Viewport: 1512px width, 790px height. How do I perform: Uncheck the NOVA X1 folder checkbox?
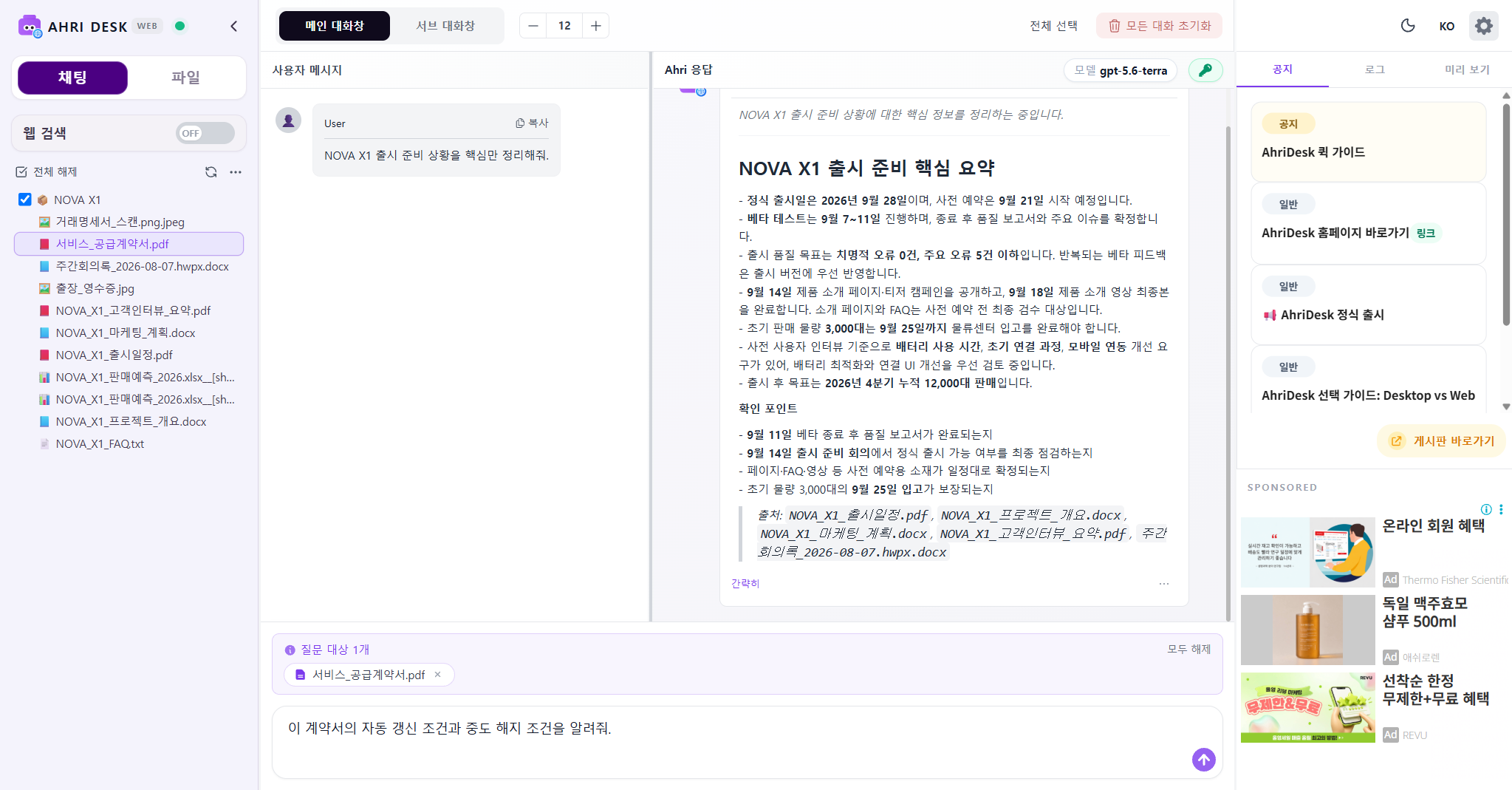25,200
